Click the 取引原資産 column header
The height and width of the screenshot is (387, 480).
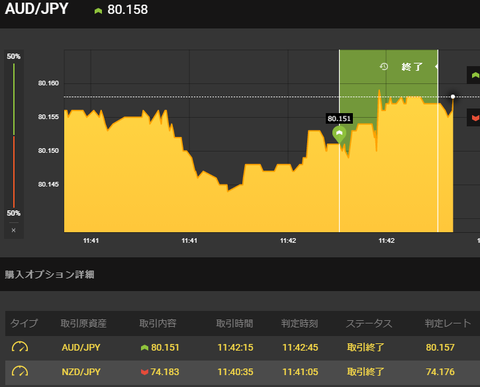tap(84, 323)
